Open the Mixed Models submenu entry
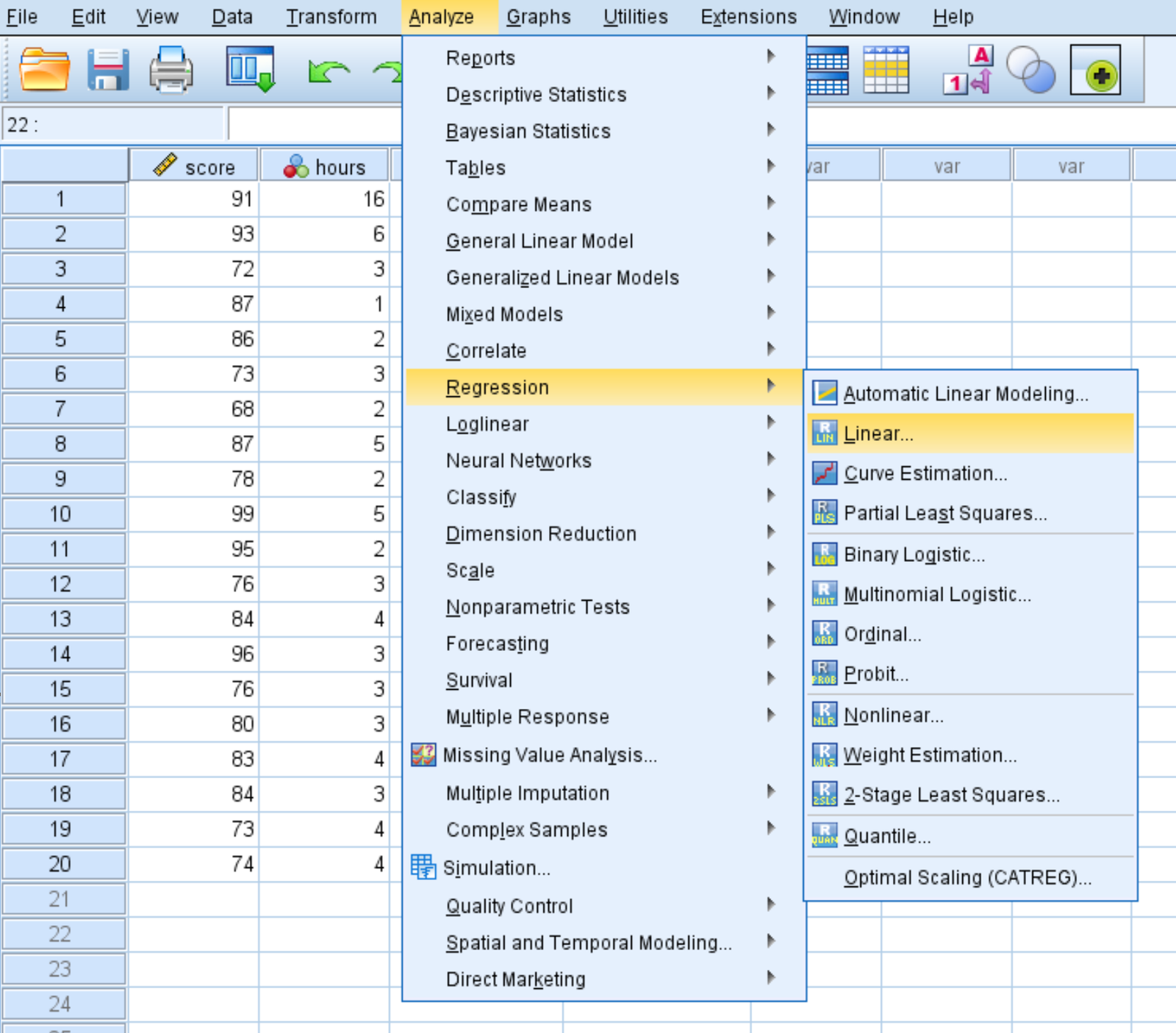The height and width of the screenshot is (1033, 1176). [x=604, y=314]
